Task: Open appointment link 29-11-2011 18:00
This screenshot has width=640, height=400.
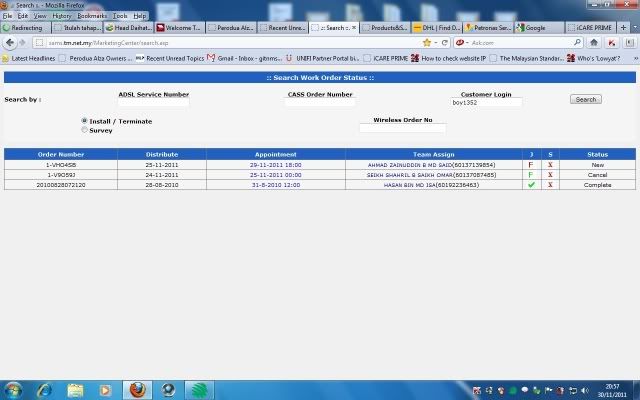Action: pyautogui.click(x=275, y=165)
